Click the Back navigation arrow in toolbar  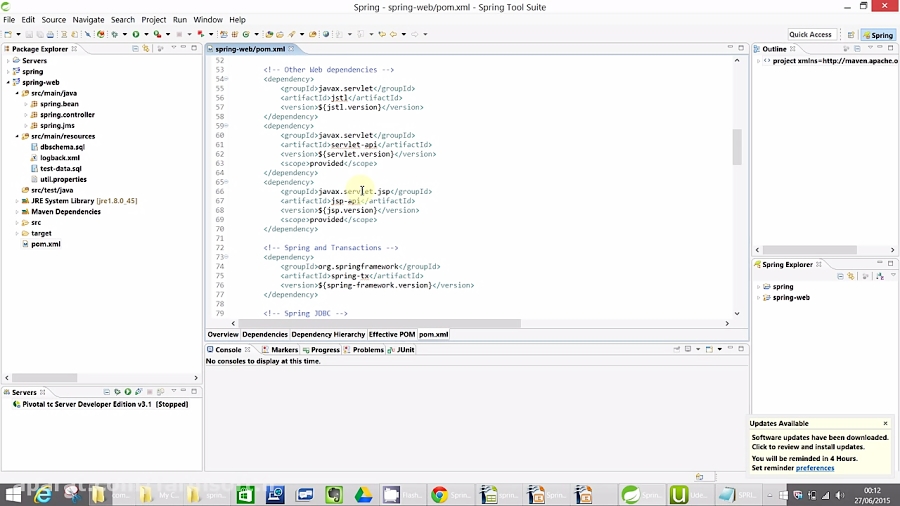click(393, 34)
